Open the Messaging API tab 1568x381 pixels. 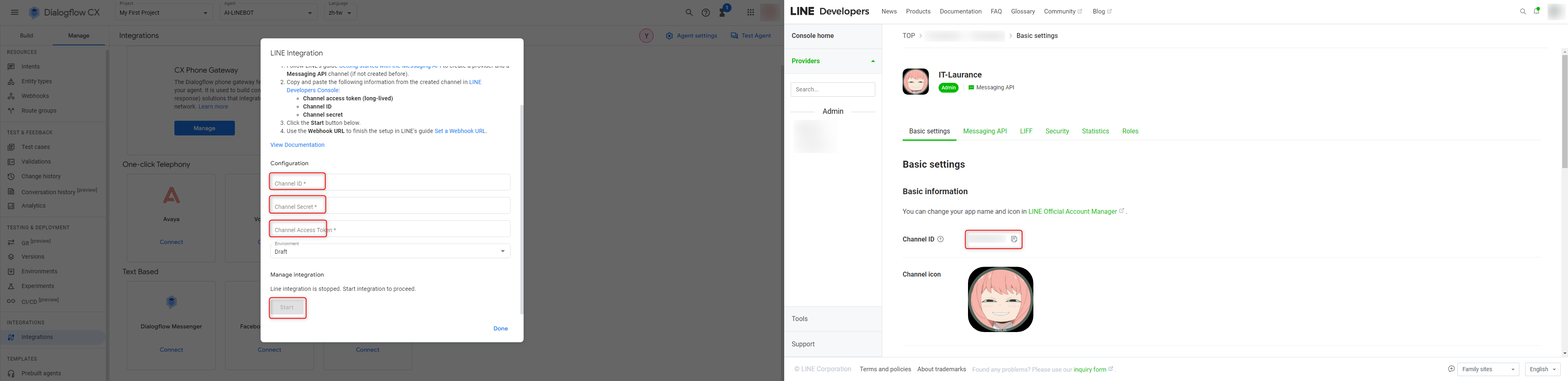click(985, 131)
